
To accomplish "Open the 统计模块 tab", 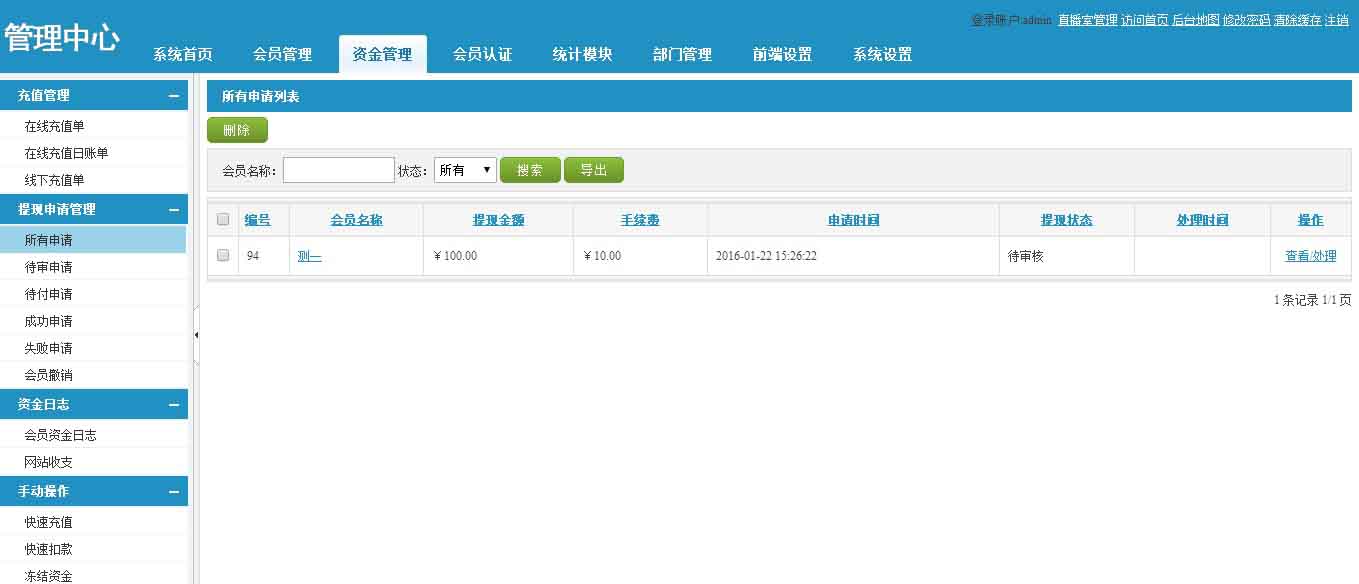I will (x=582, y=54).
